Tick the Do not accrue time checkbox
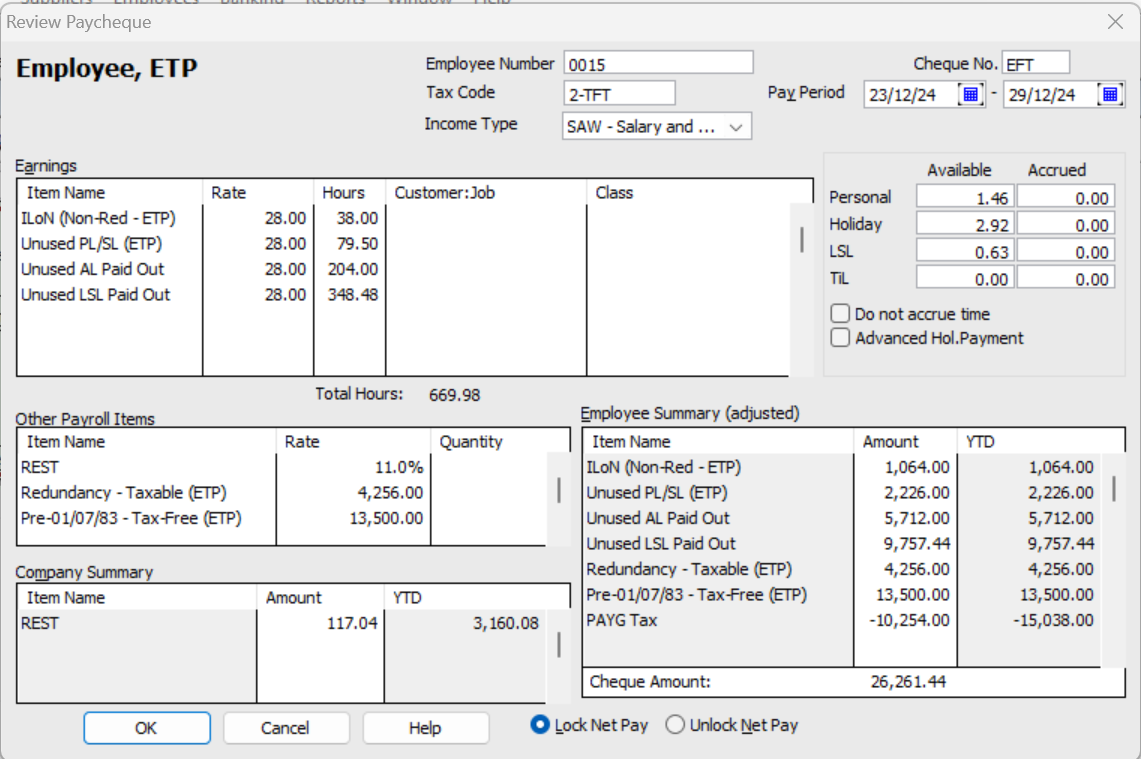 point(840,314)
